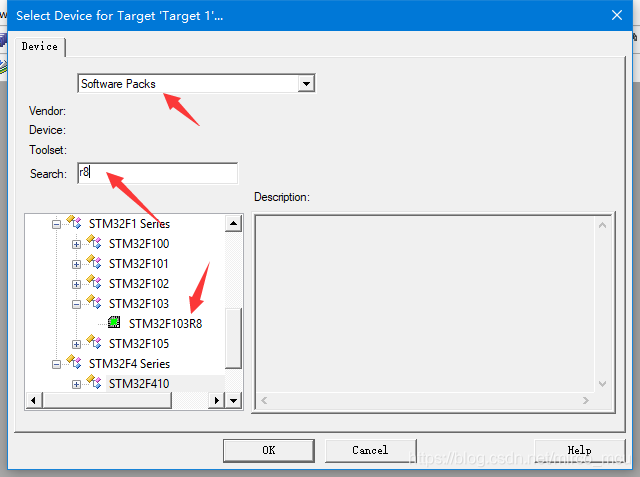Collapse the STM32F4 Series node
The image size is (640, 477).
point(56,364)
